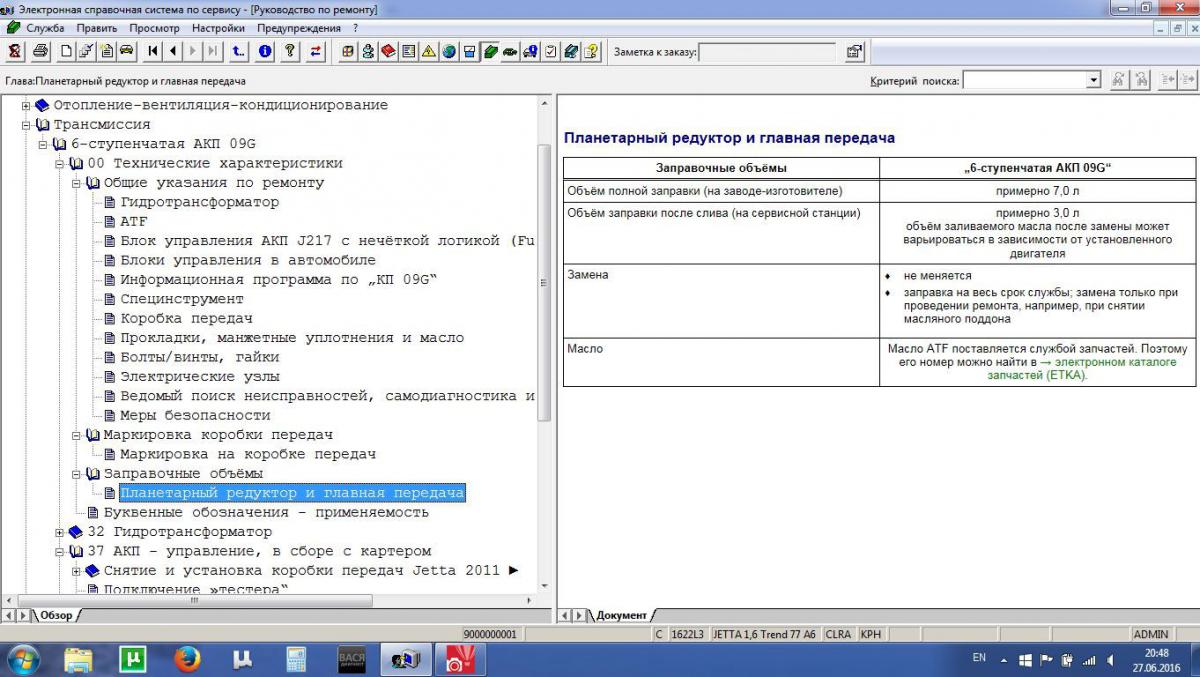Viewport: 1200px width, 677px height.
Task: Click the green book toolbar icon
Action: pyautogui.click(x=490, y=51)
